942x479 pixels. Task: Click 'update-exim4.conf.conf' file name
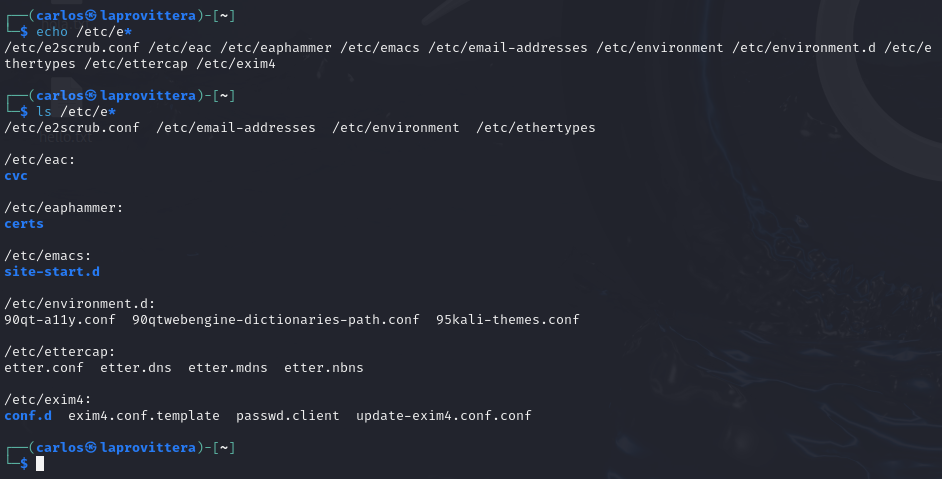point(443,416)
